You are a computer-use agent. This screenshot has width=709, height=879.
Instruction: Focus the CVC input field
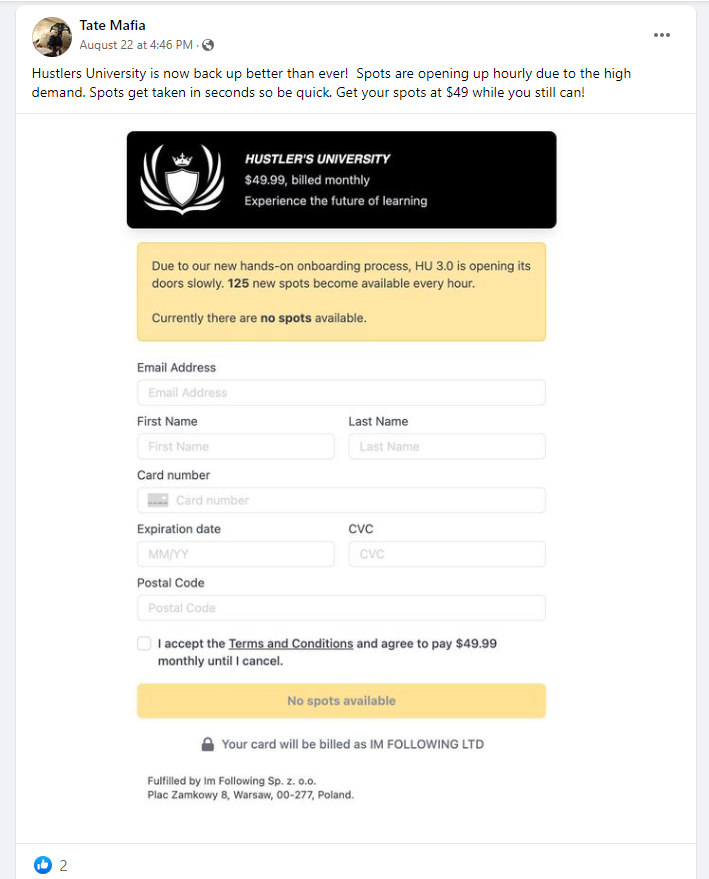click(x=447, y=554)
